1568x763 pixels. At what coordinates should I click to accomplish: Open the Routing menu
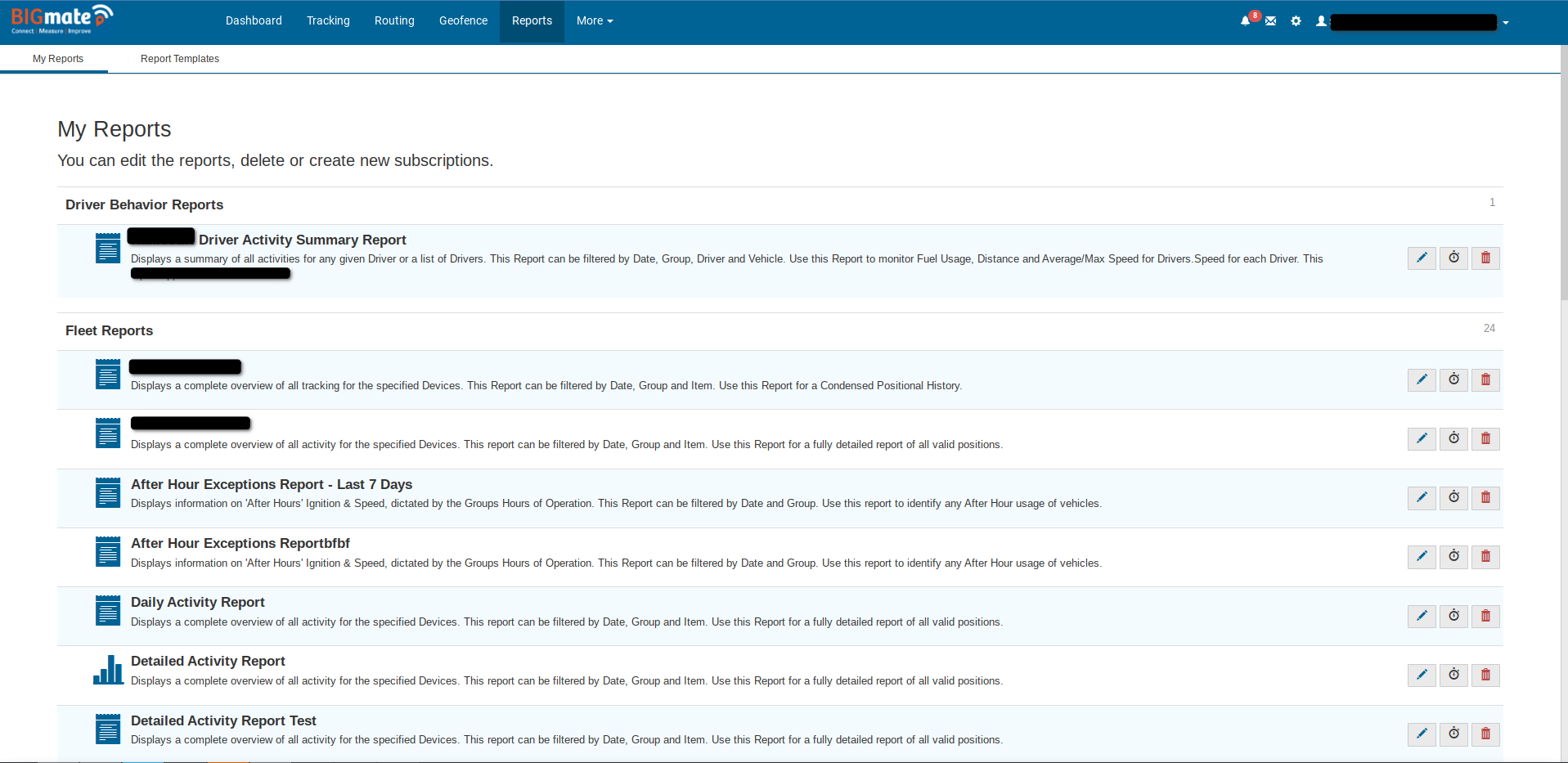(394, 21)
